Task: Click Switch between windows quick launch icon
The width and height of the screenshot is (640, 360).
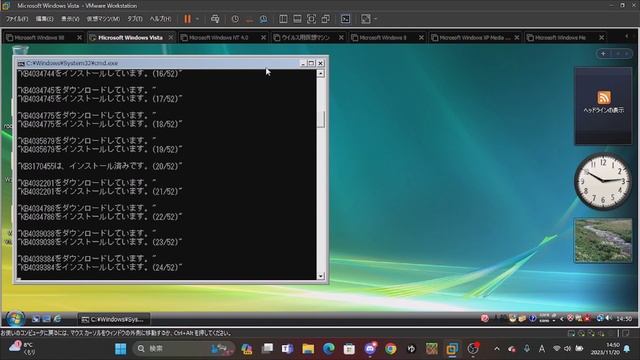Action: point(47,319)
